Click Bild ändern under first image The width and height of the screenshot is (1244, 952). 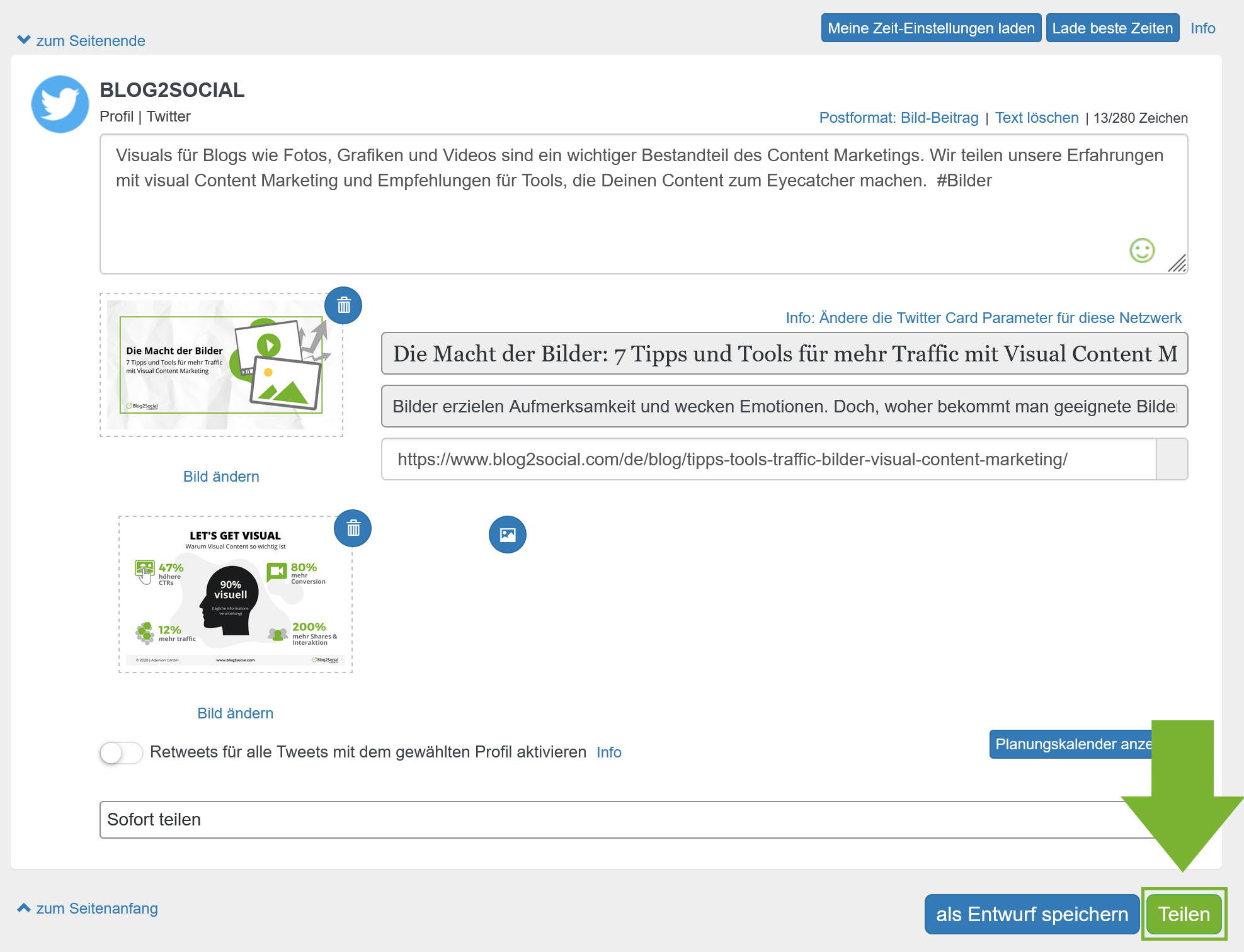pos(221,477)
